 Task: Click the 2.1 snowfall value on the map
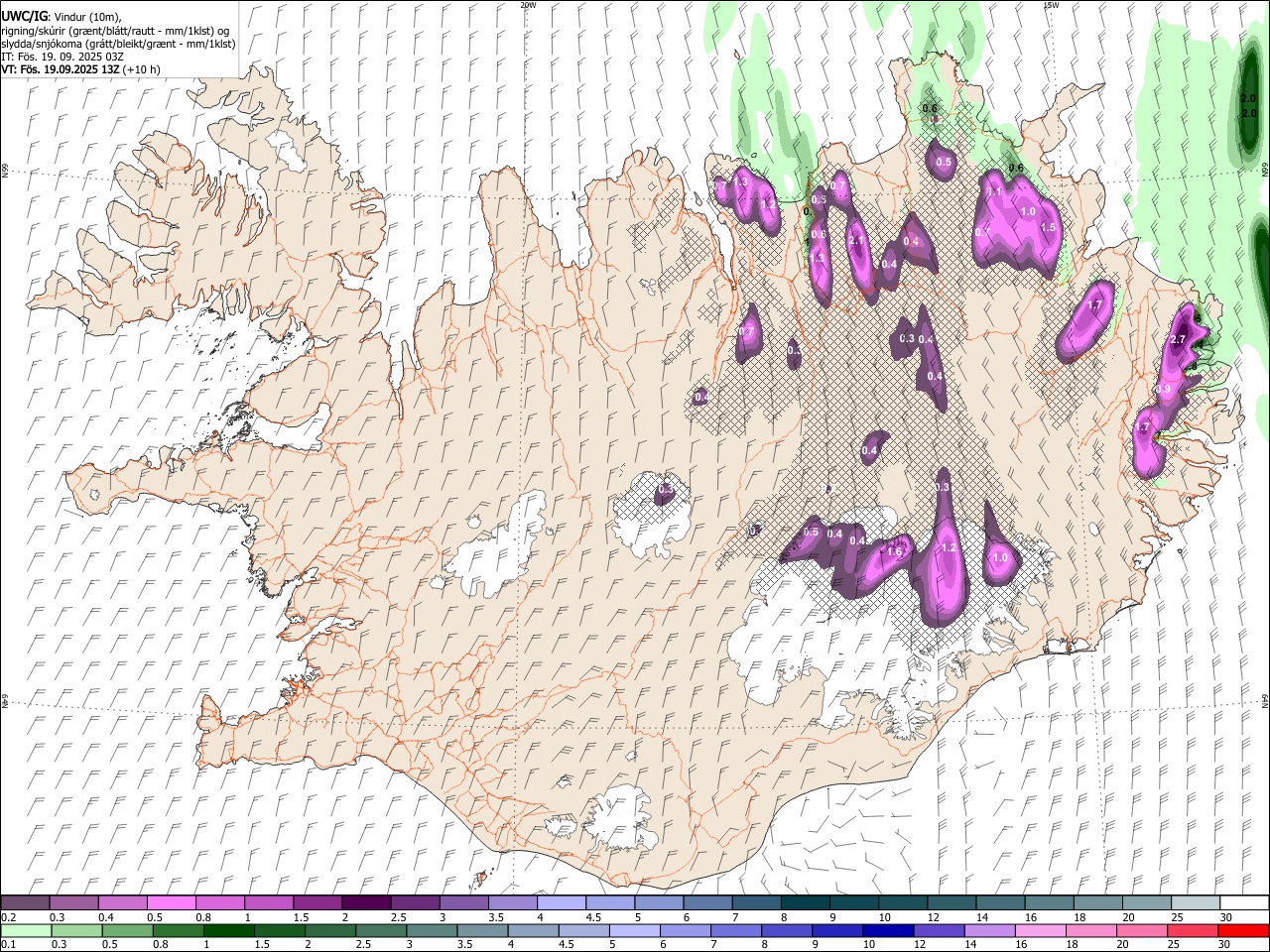[857, 240]
